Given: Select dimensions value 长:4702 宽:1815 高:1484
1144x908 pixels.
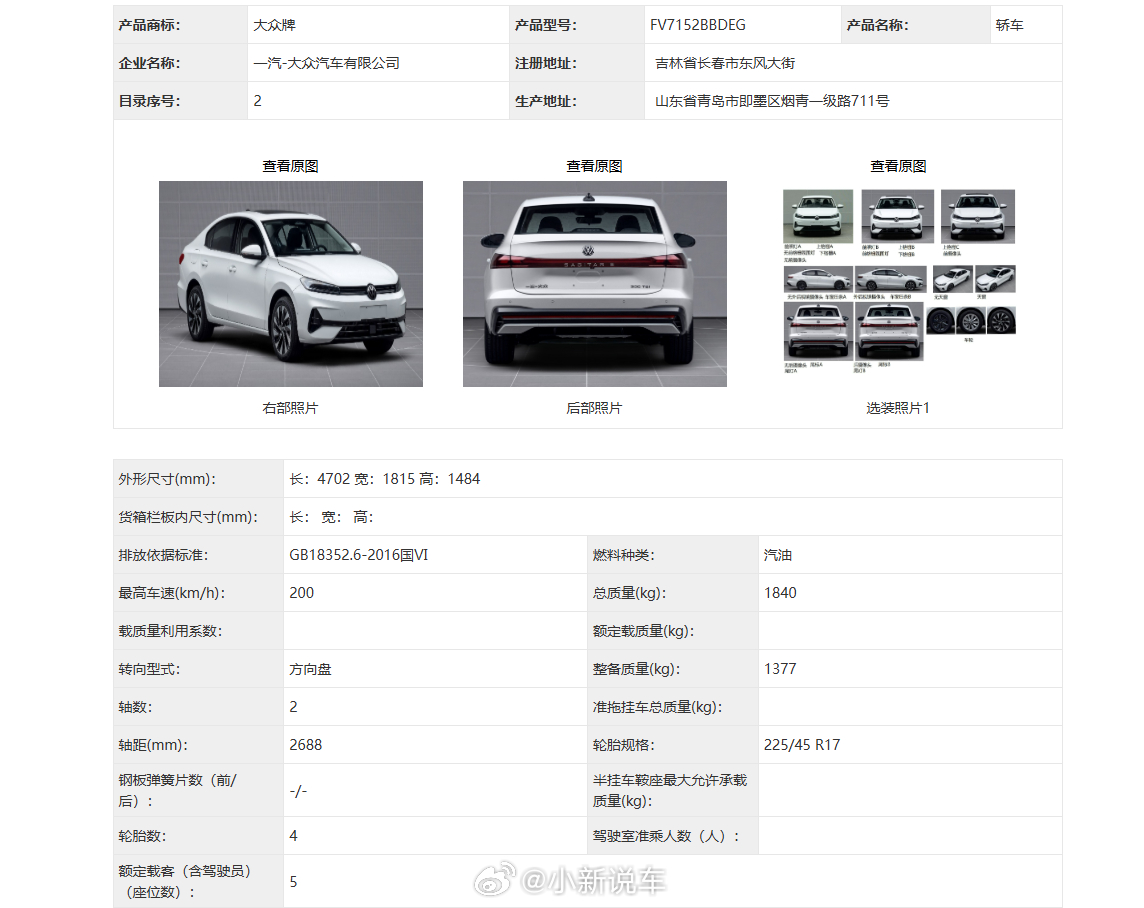Looking at the screenshot, I should 384,478.
